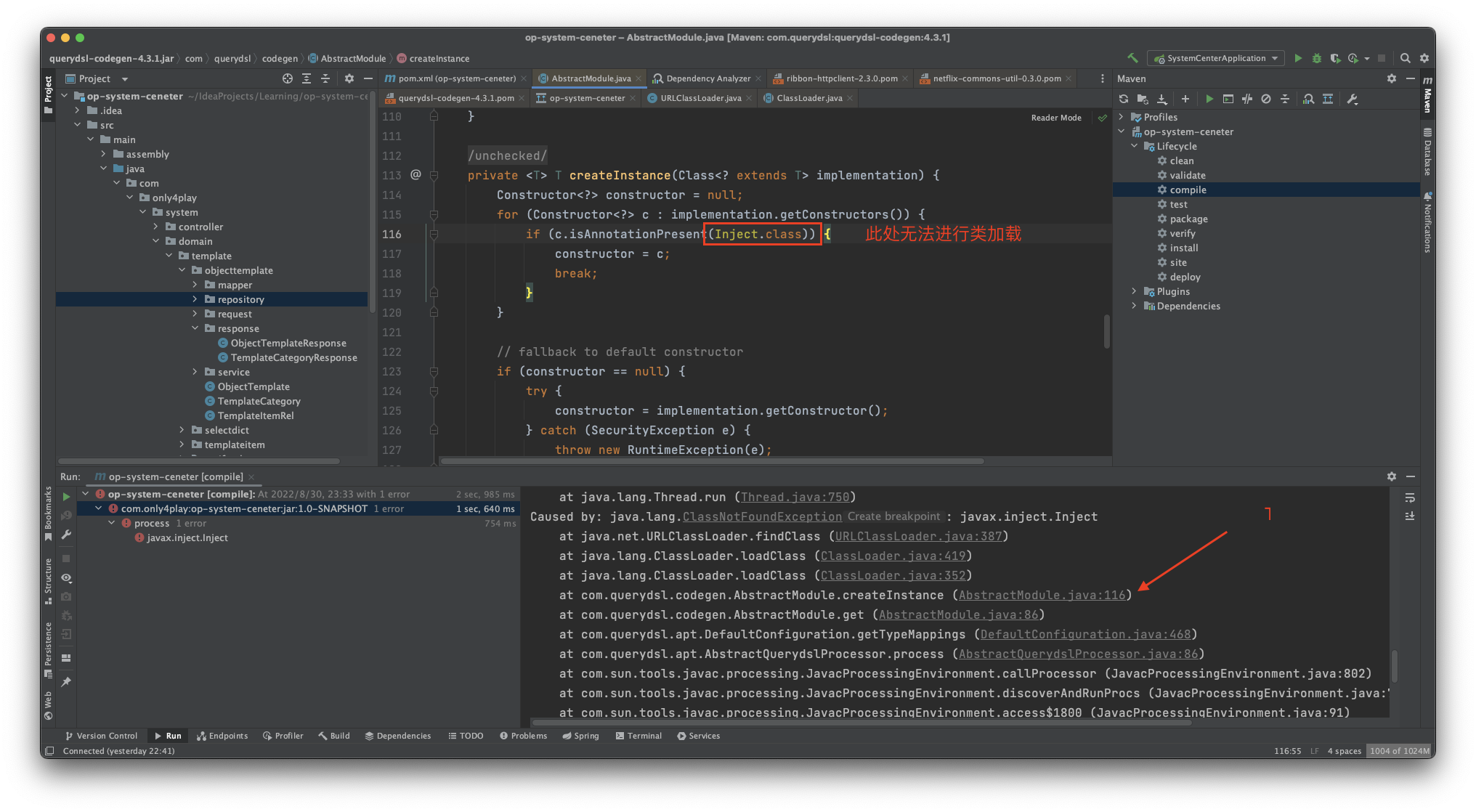Toggle Reader Mode in editor

tap(1056, 118)
